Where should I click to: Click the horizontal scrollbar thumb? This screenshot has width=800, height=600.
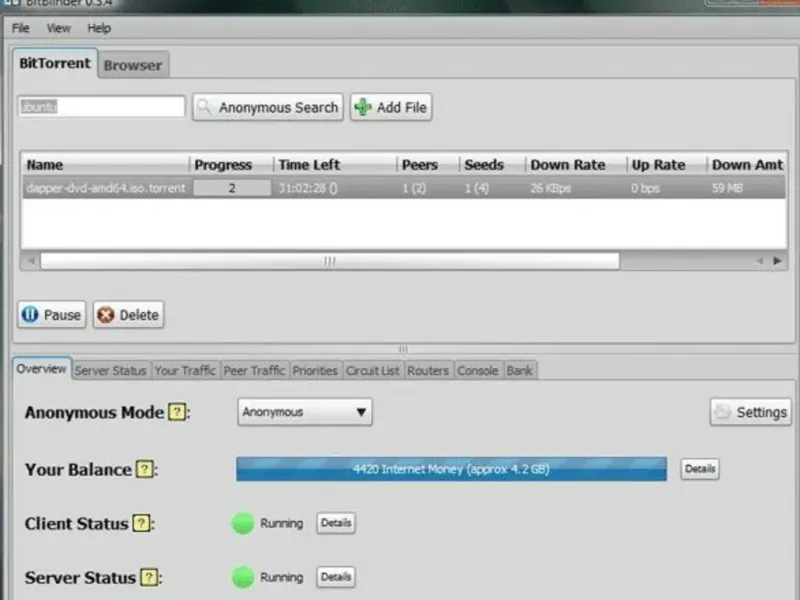coord(330,261)
